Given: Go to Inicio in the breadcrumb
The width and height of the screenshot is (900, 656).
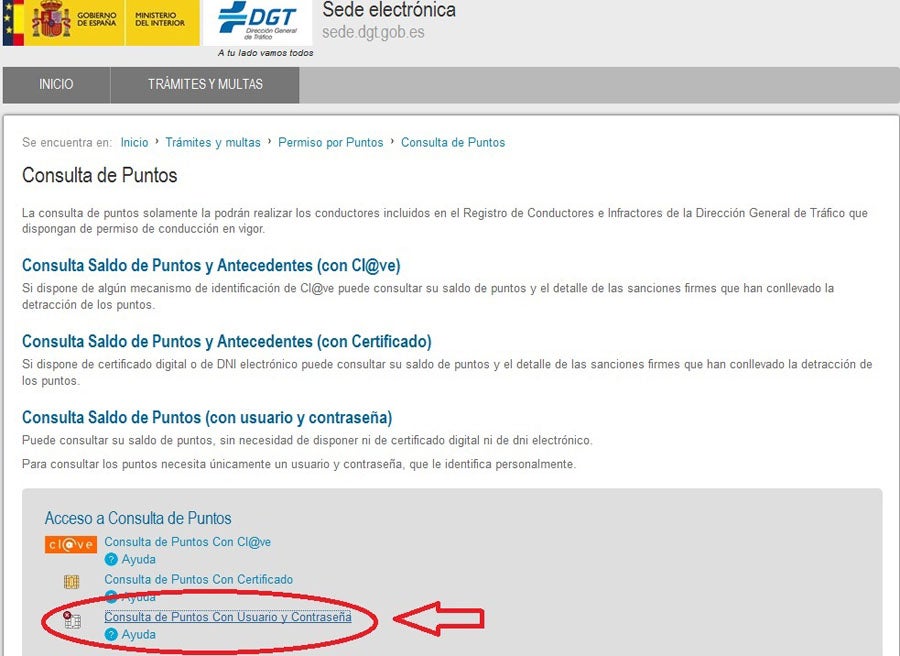Looking at the screenshot, I should 134,142.
